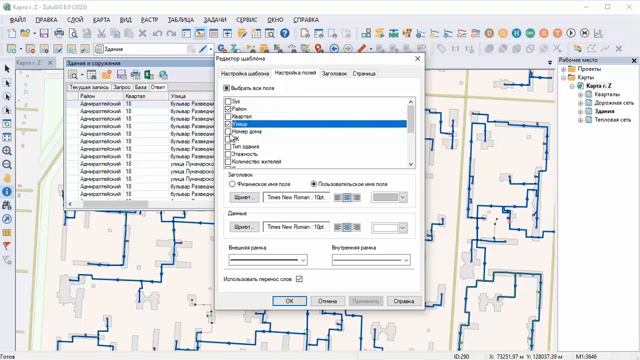Image resolution: width=640 pixels, height=360 pixels.
Task: Select 'Физическое имя поля' radio button
Action: pyautogui.click(x=232, y=184)
